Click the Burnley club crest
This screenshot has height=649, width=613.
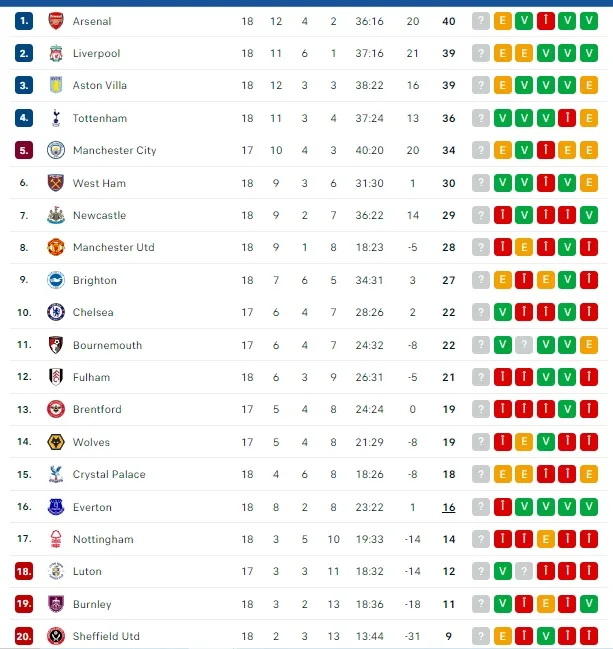click(x=55, y=604)
